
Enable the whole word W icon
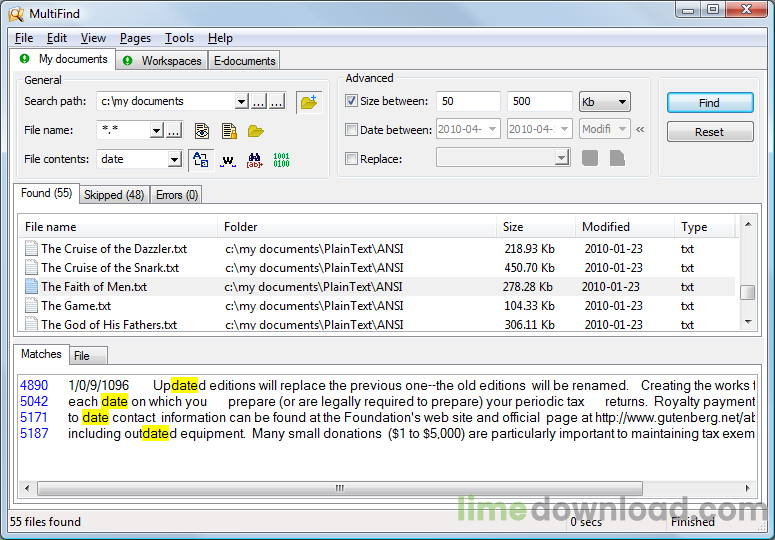coord(227,160)
